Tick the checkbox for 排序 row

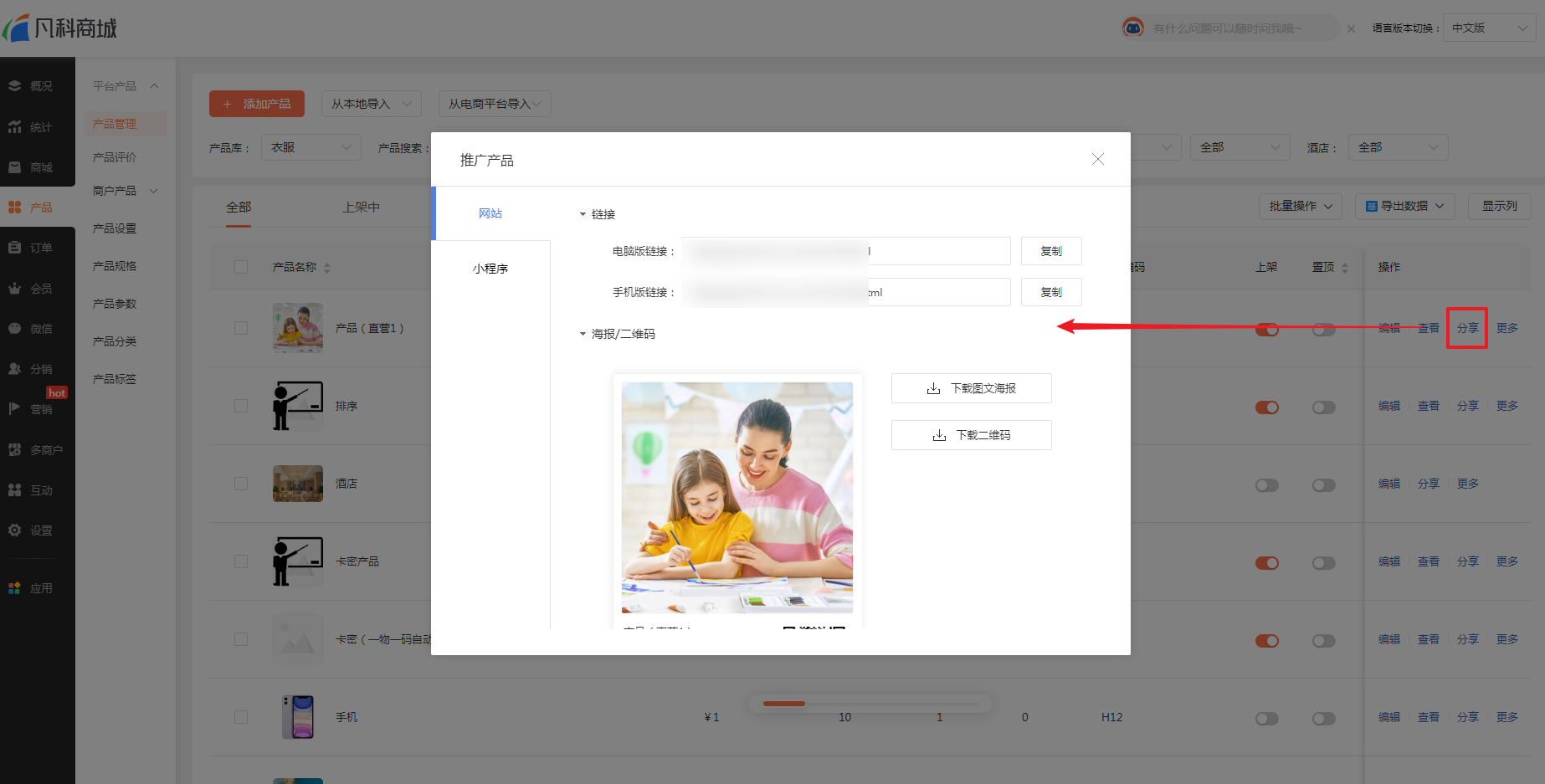click(241, 406)
